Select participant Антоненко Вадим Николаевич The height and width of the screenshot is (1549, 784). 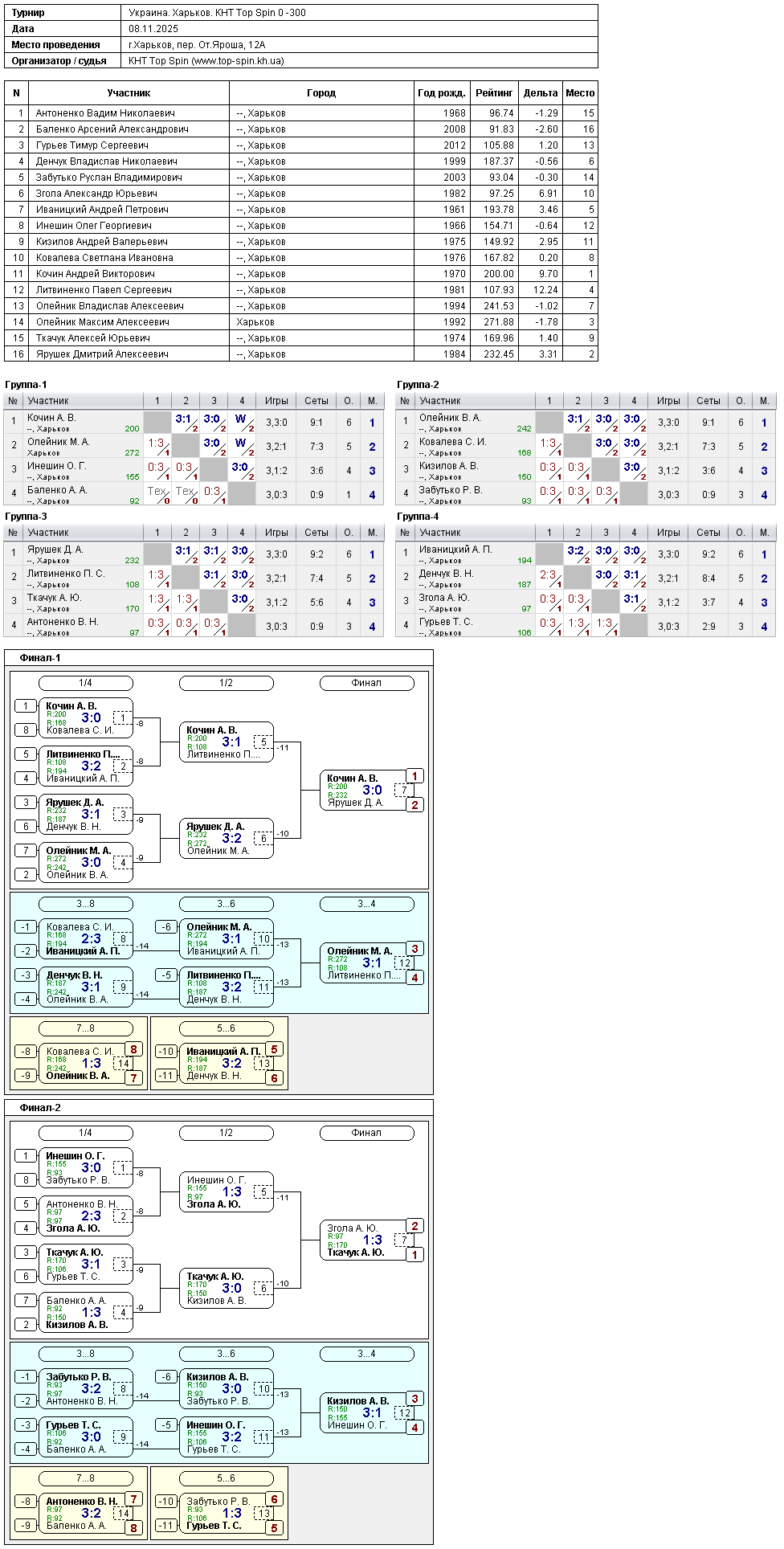(105, 113)
